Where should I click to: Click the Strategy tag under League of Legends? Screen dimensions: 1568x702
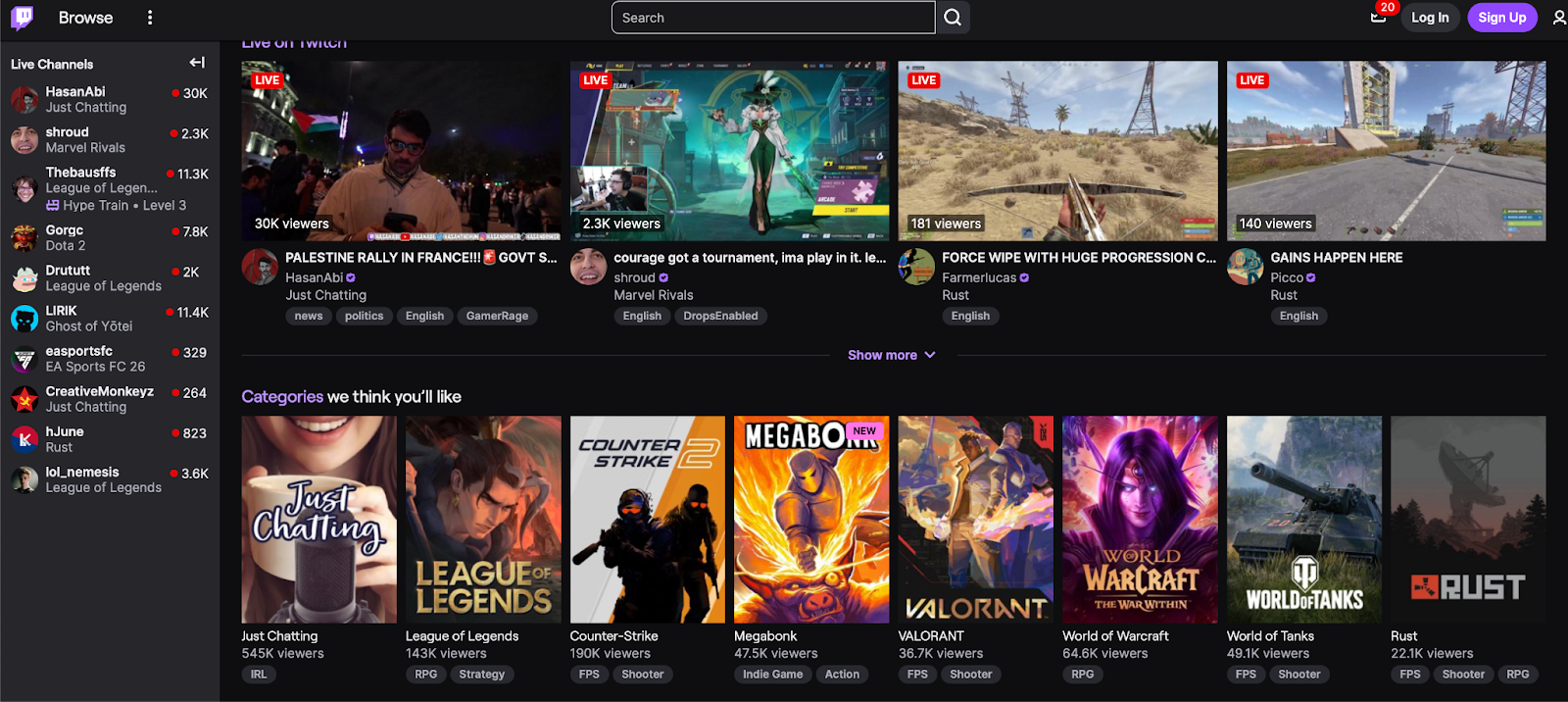pos(481,675)
